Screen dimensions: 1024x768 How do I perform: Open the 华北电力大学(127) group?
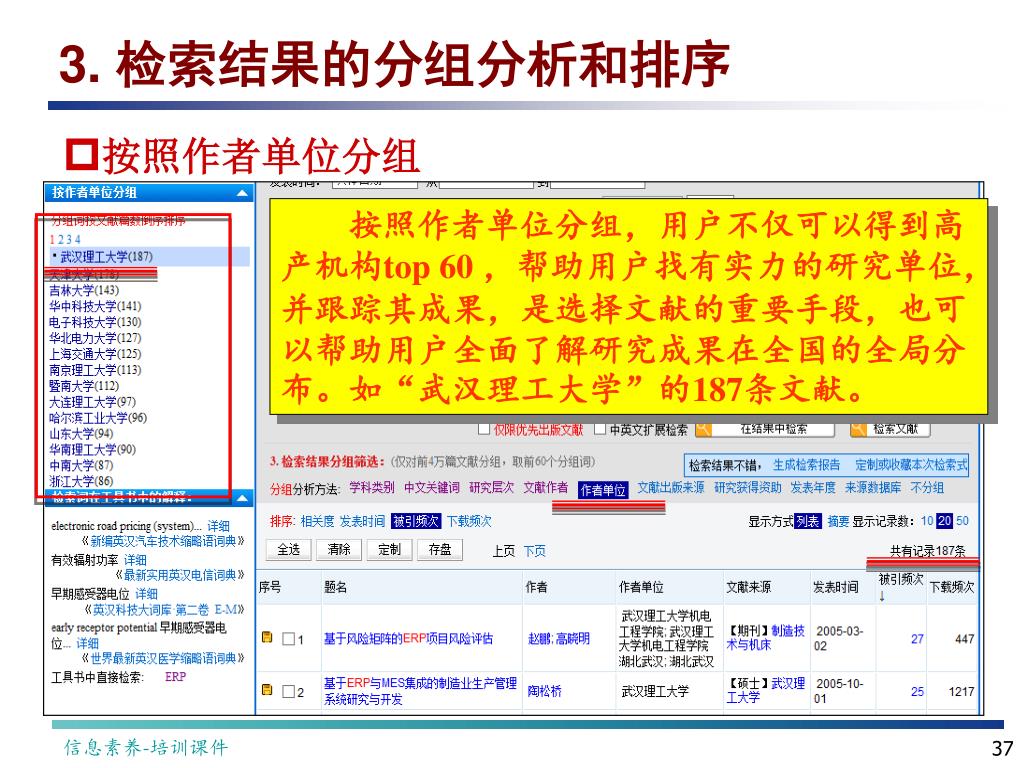(x=95, y=338)
